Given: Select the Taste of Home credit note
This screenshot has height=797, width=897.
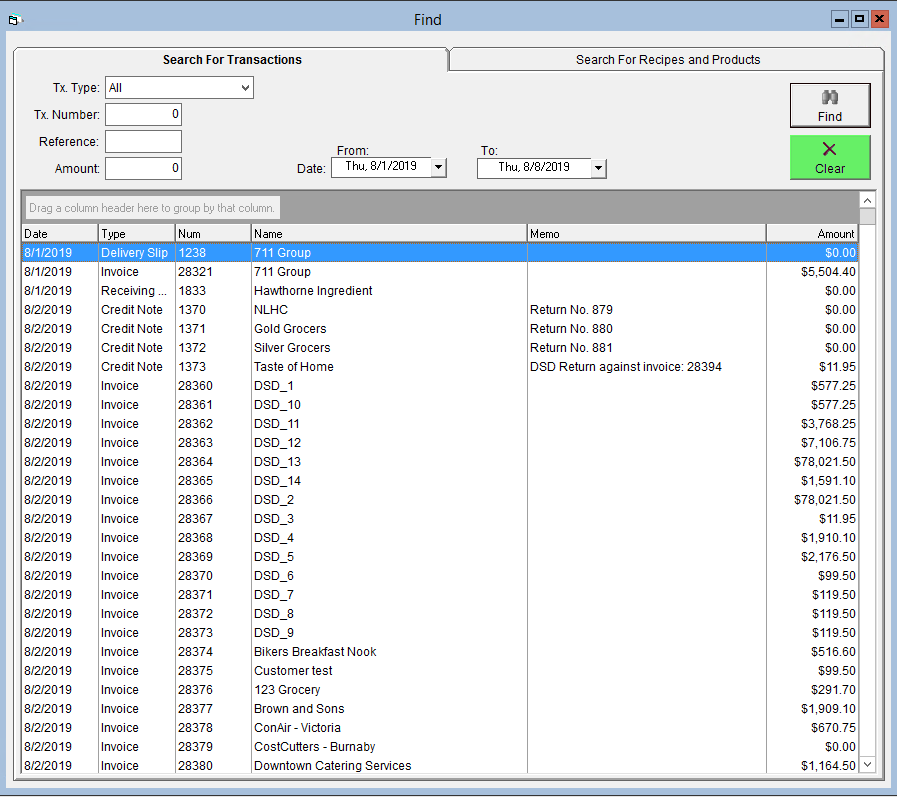Looking at the screenshot, I should point(439,367).
